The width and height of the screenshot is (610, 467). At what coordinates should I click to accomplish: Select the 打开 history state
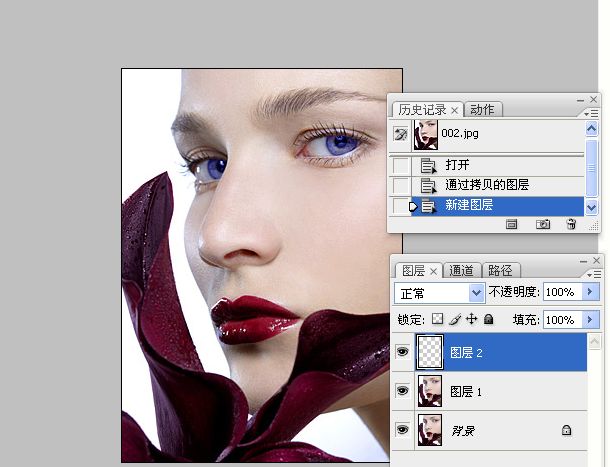486,165
